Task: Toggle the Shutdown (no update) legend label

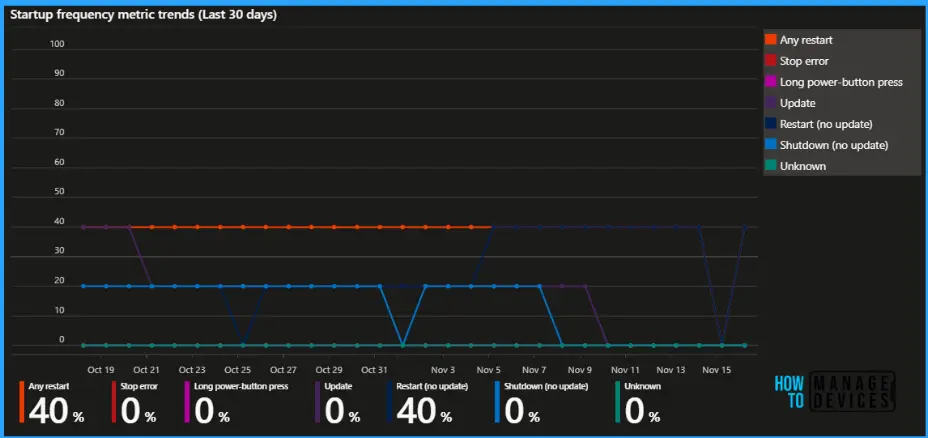Action: (834, 146)
